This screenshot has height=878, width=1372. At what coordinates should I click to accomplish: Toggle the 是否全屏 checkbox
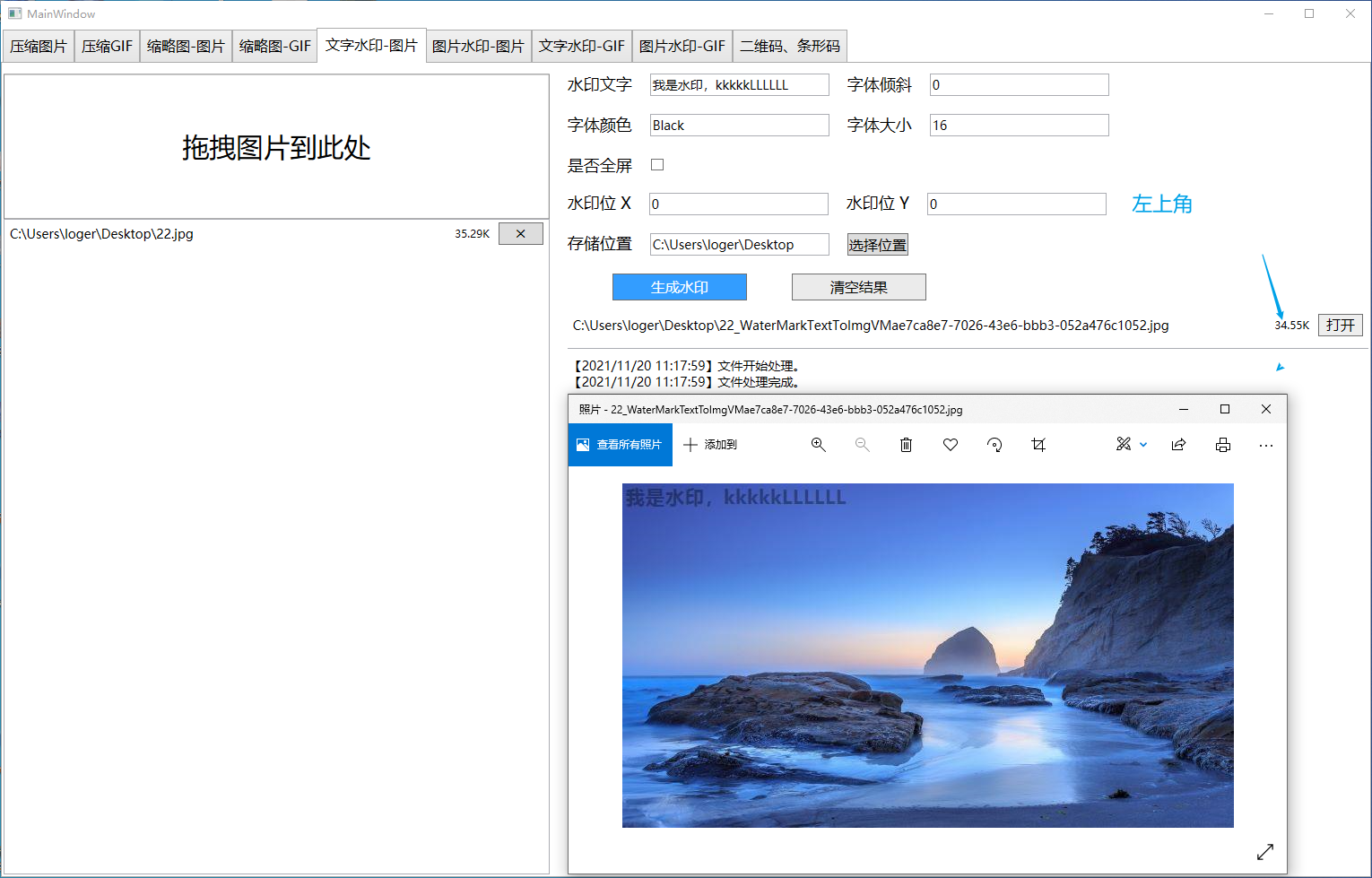(x=657, y=165)
